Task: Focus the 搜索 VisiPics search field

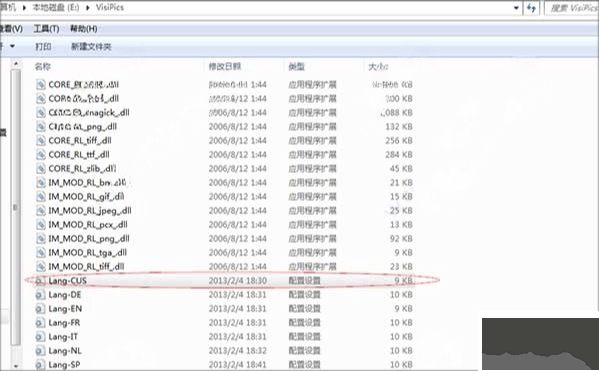Action: click(x=572, y=8)
